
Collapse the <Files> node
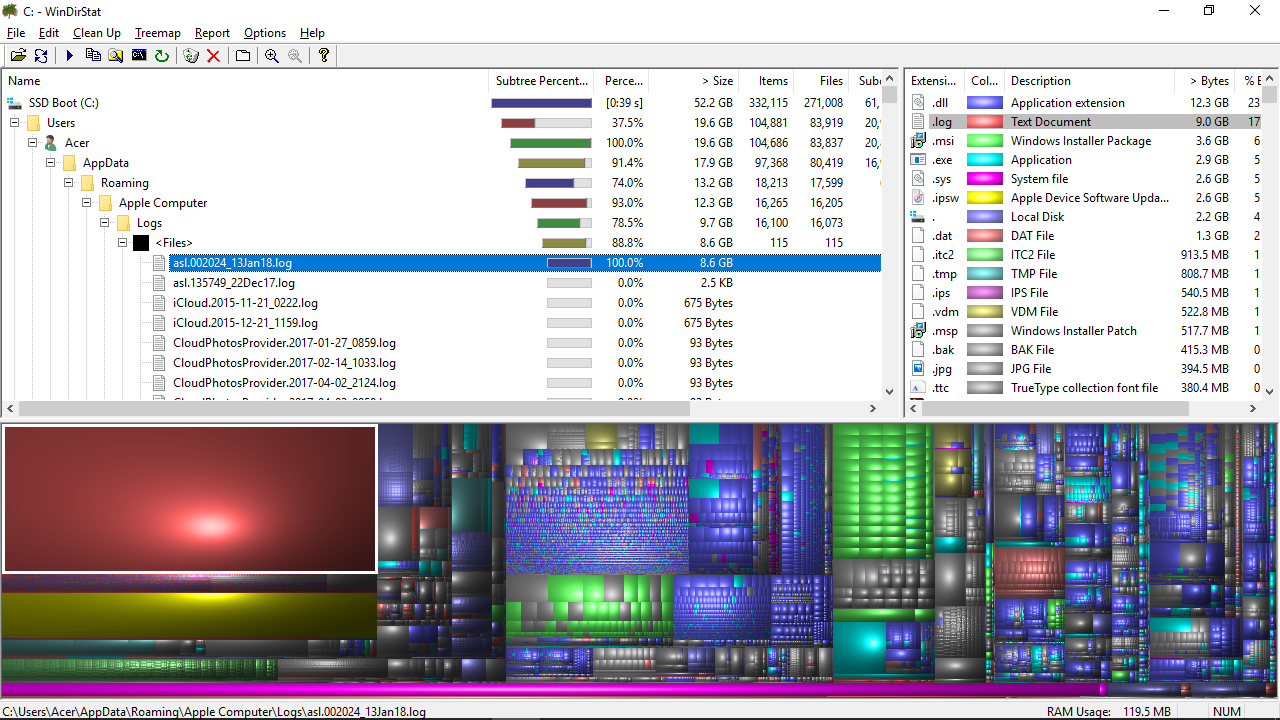[123, 243]
